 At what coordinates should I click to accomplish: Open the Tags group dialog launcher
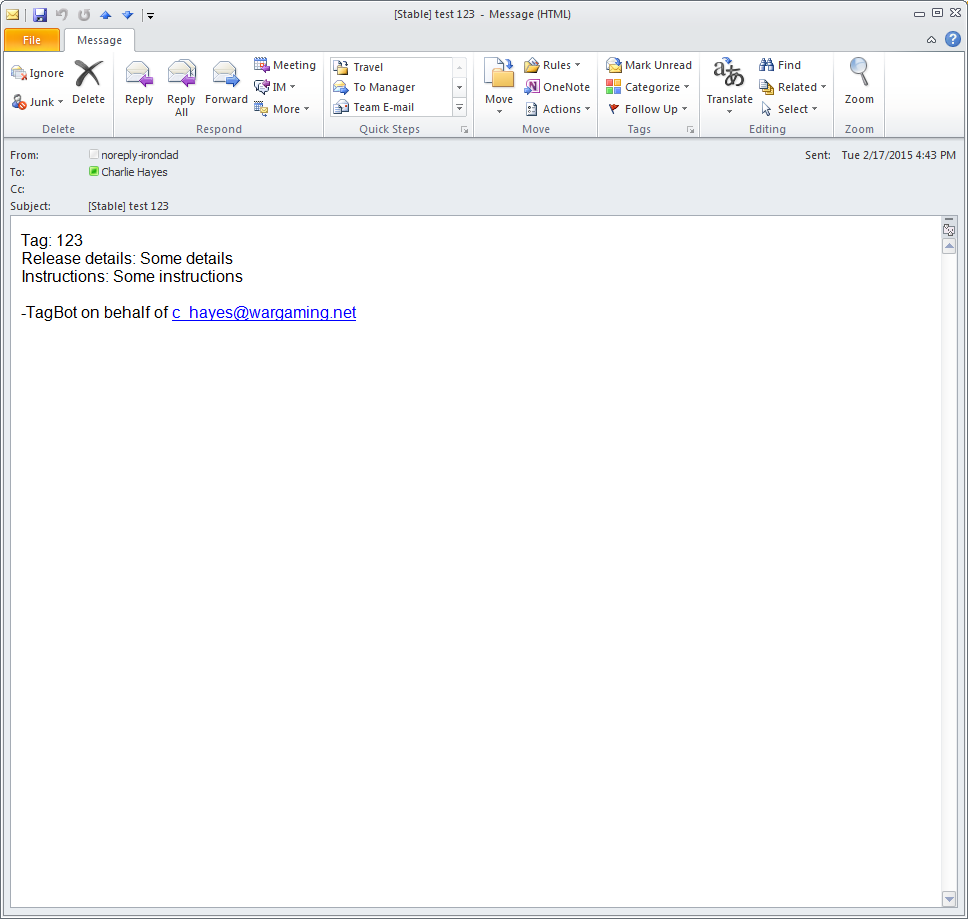[690, 130]
